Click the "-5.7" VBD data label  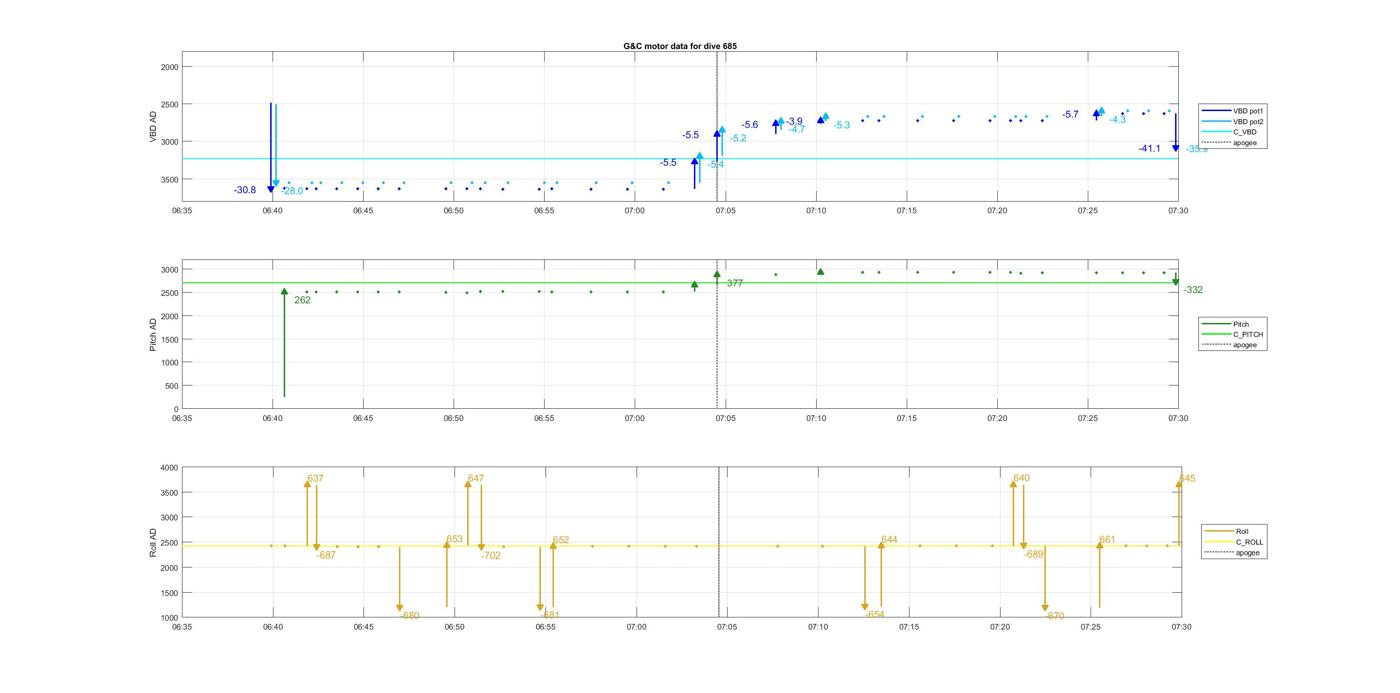tap(1071, 115)
